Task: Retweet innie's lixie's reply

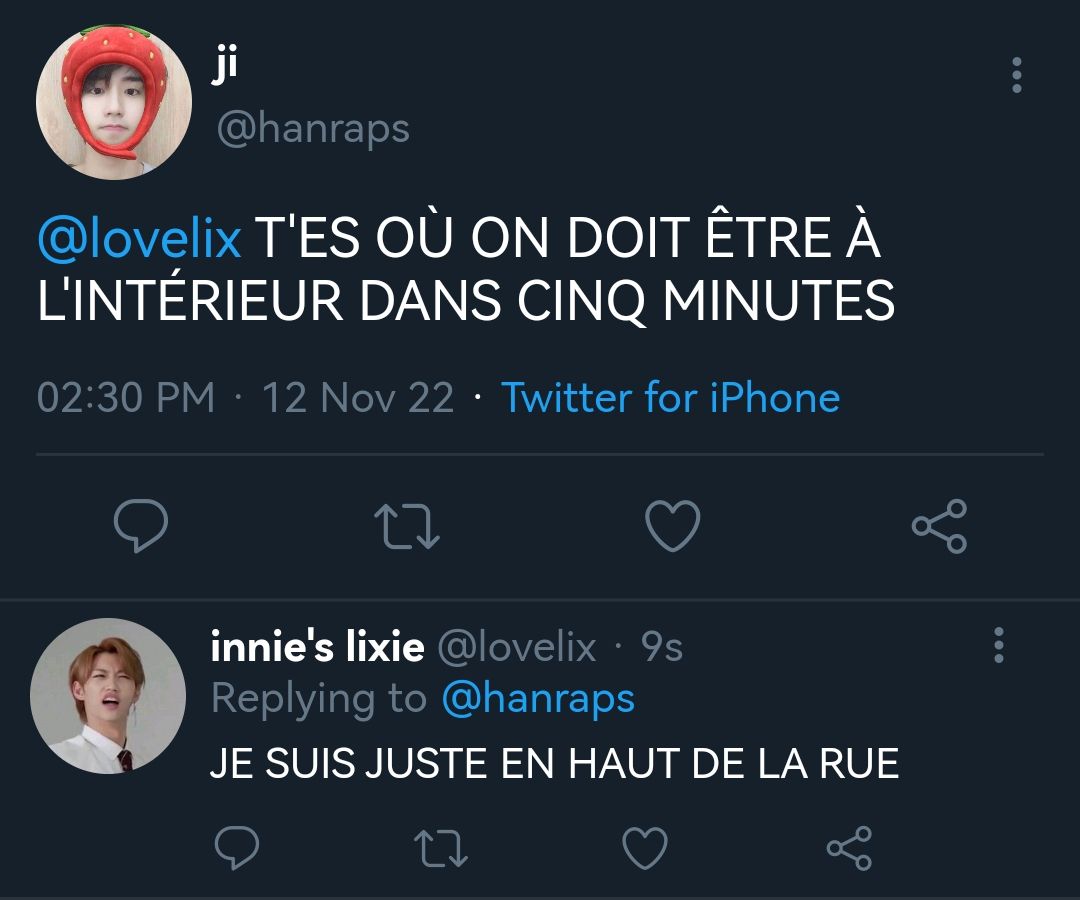Action: click(x=441, y=848)
